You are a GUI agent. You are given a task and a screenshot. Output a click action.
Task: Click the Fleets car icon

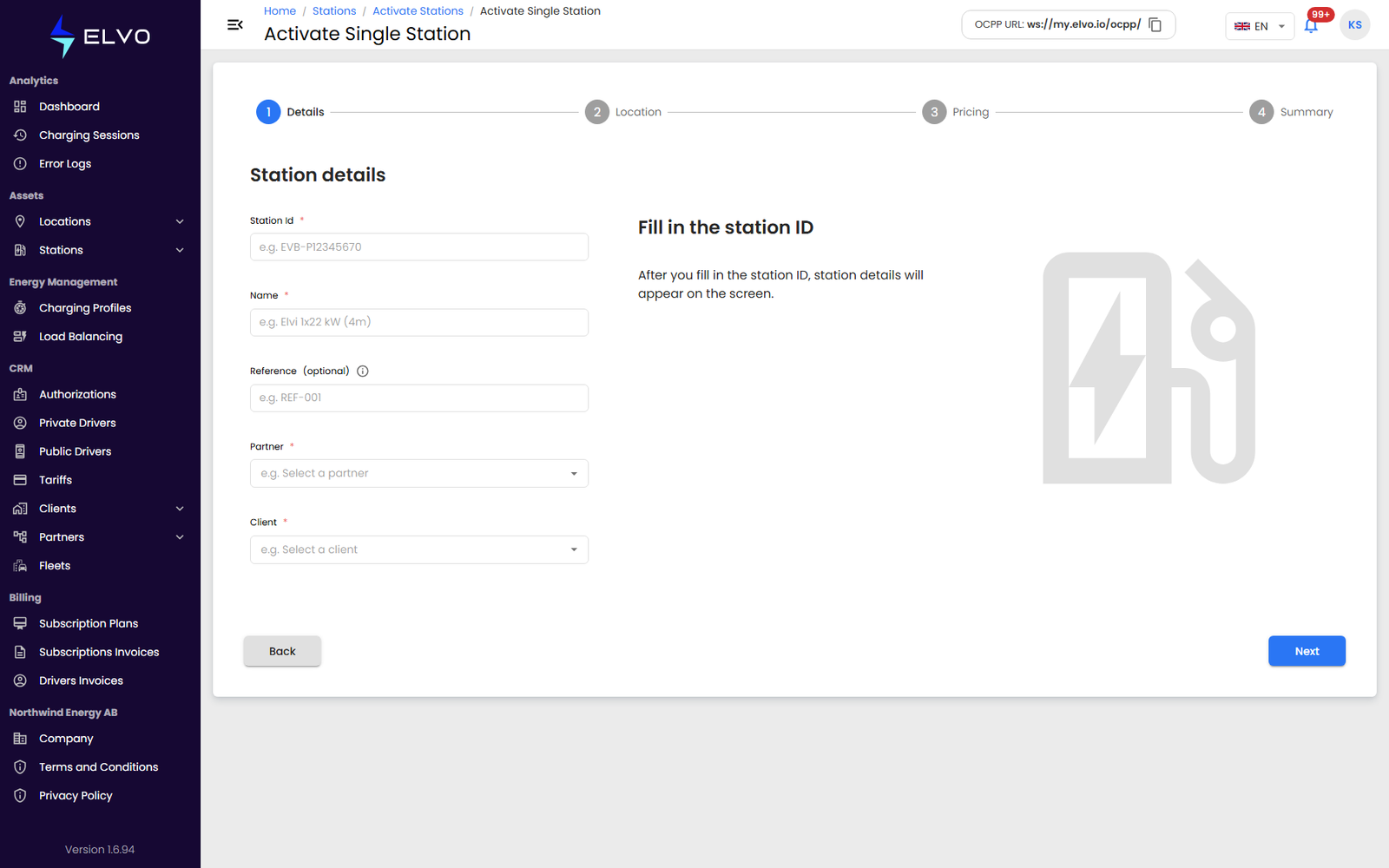tap(20, 566)
